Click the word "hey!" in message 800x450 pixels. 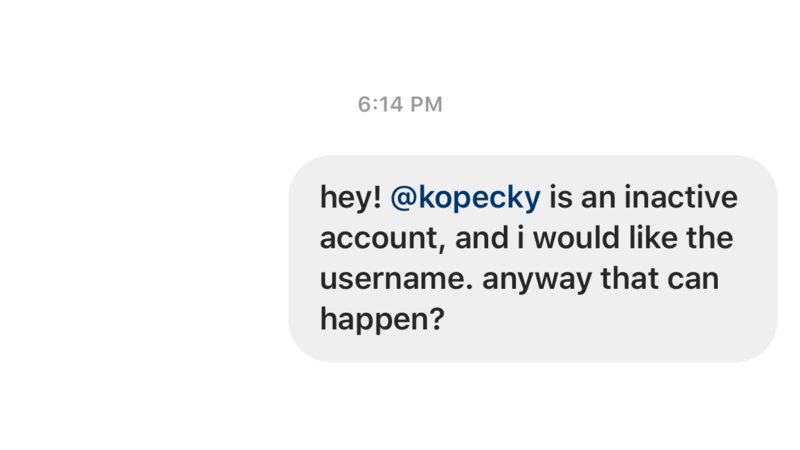(x=351, y=198)
